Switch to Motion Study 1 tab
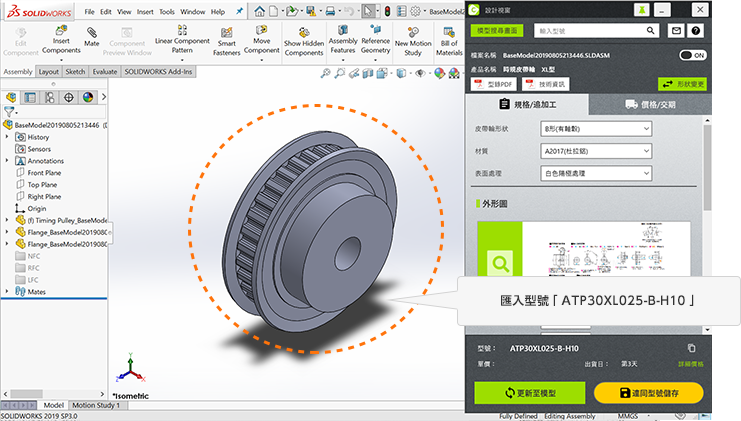Image resolution: width=741 pixels, height=421 pixels. point(96,405)
